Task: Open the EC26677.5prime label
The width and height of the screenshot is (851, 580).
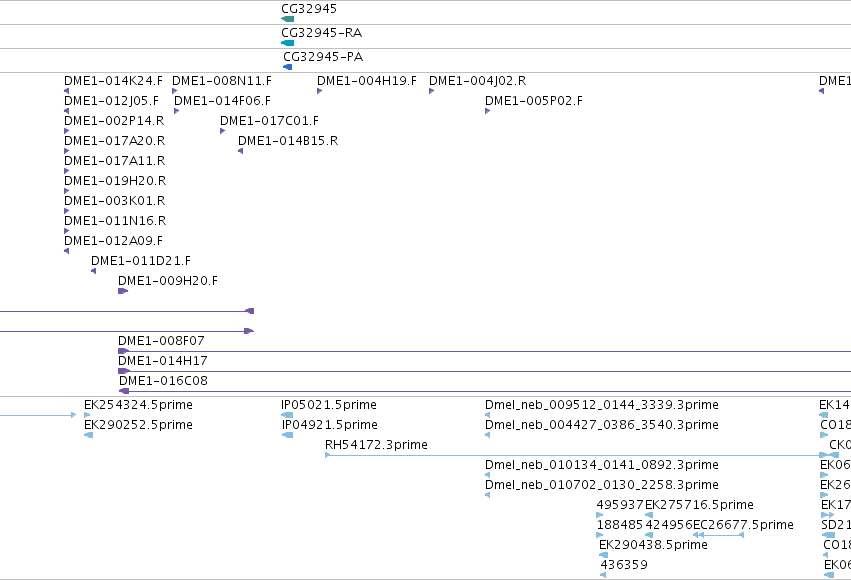Action: [x=743, y=525]
